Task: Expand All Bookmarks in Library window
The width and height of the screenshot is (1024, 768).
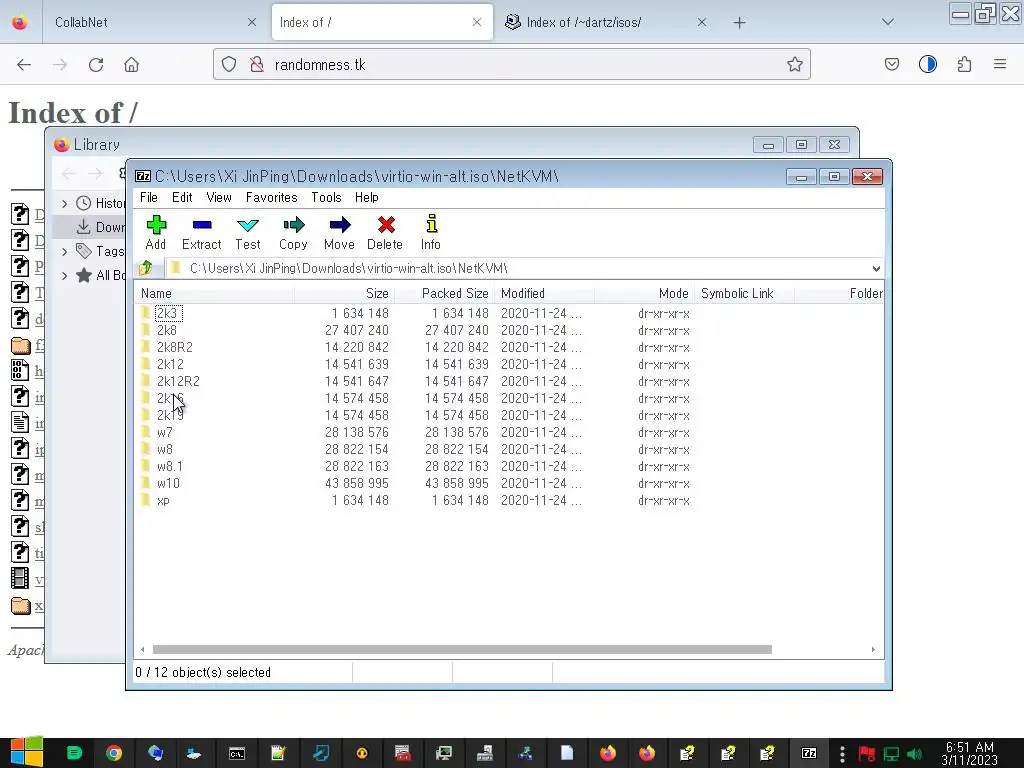Action: [64, 276]
